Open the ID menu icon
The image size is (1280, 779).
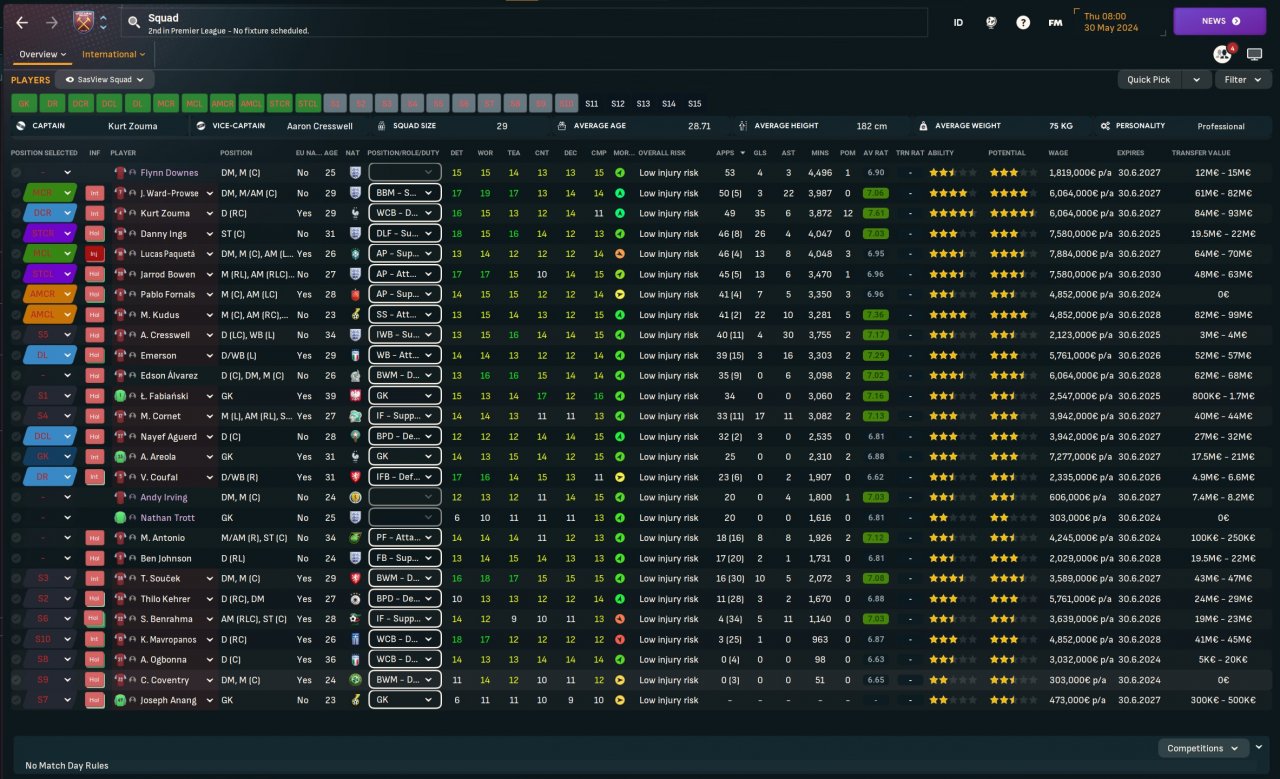pos(958,22)
